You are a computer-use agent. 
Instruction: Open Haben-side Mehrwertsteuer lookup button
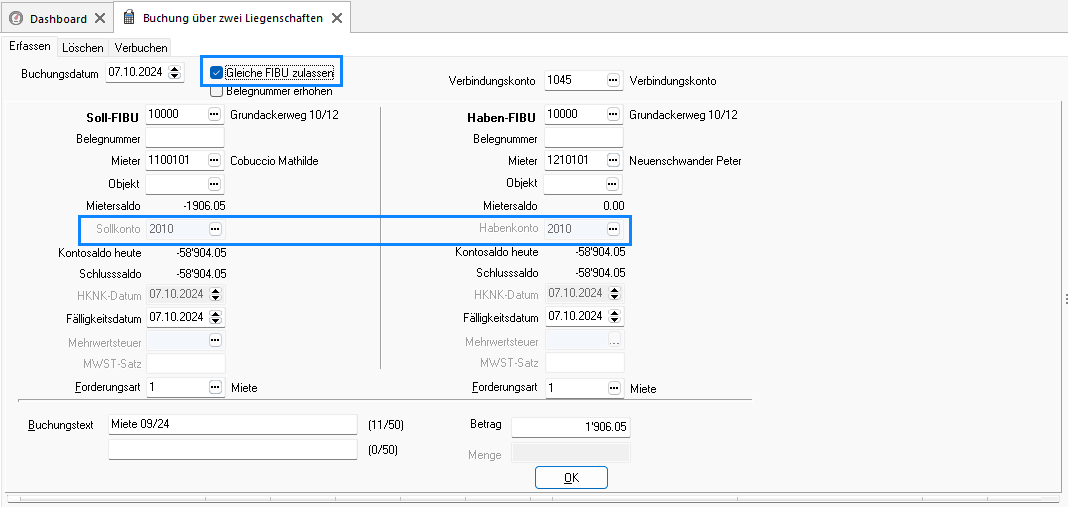coord(614,339)
